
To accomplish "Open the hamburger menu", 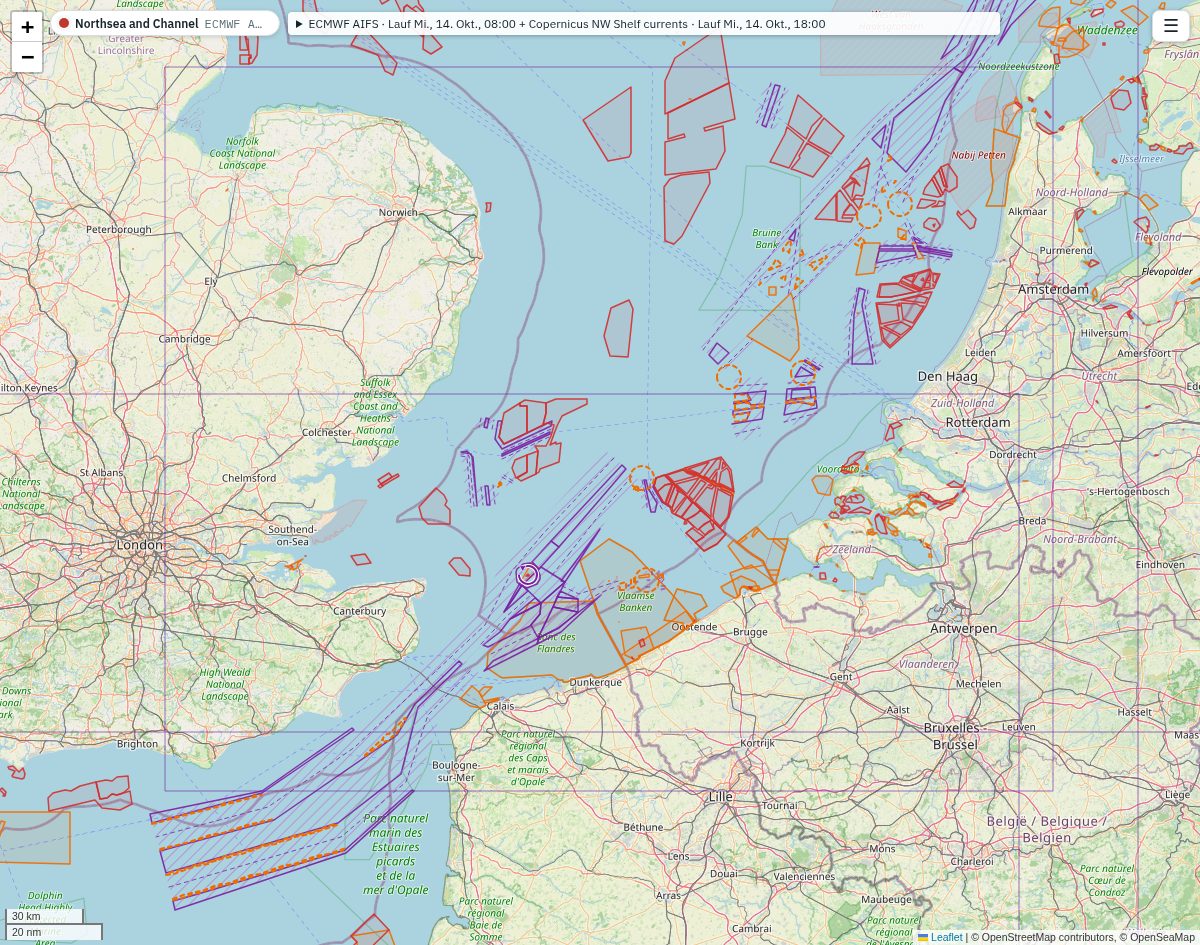I will [1171, 26].
